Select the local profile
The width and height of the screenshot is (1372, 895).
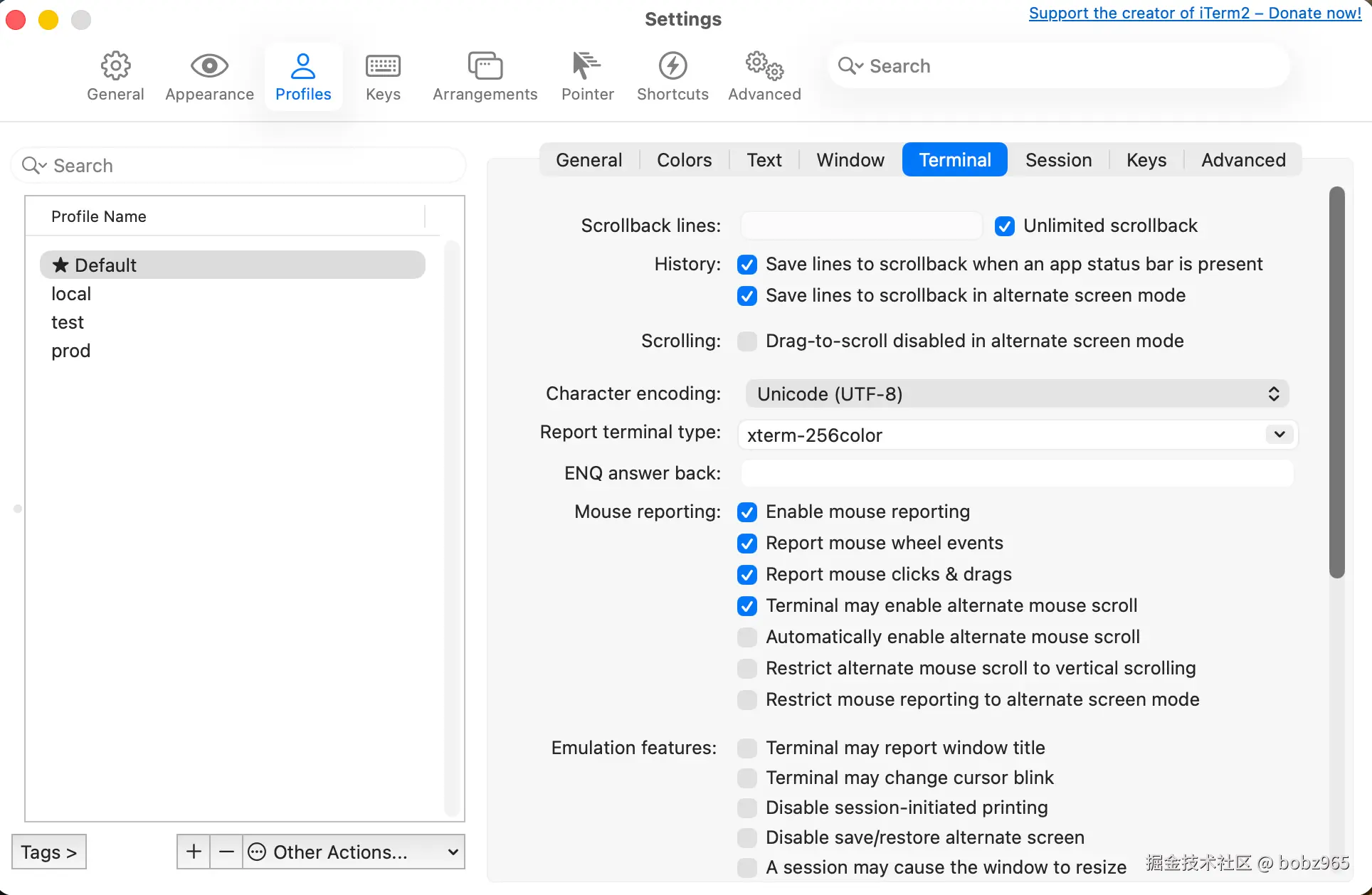[233, 294]
